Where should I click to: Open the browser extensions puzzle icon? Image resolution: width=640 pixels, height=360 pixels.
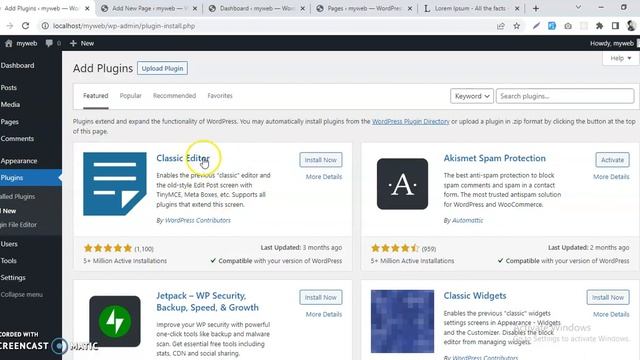599,26
